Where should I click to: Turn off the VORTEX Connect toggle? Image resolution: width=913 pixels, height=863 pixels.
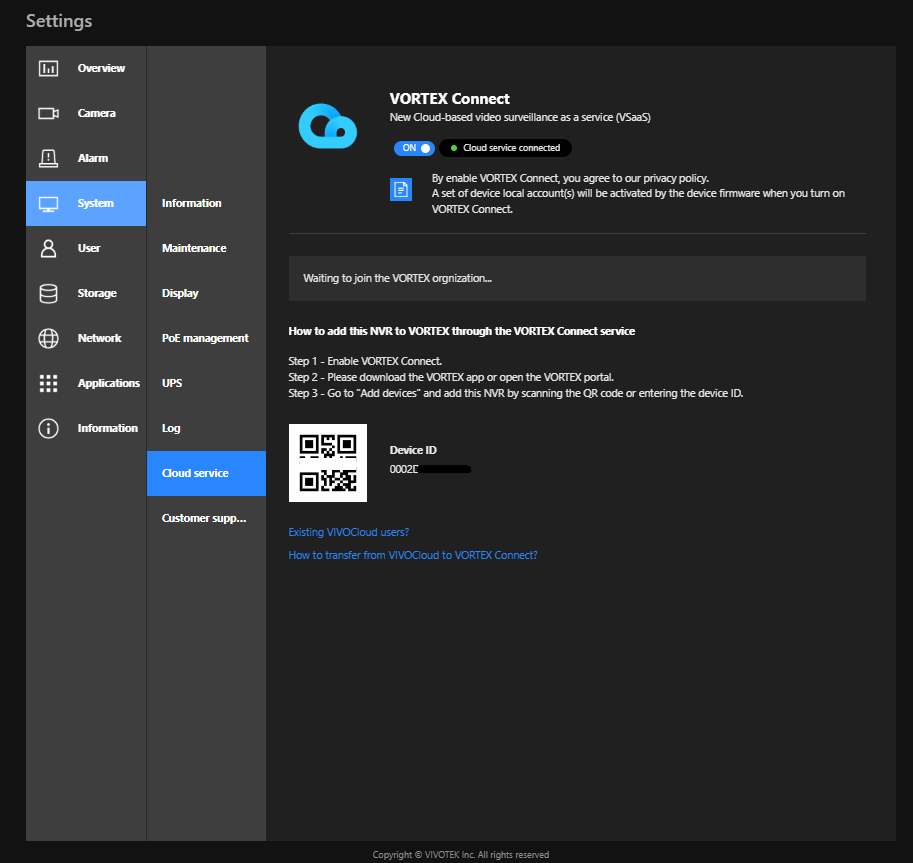(x=415, y=148)
